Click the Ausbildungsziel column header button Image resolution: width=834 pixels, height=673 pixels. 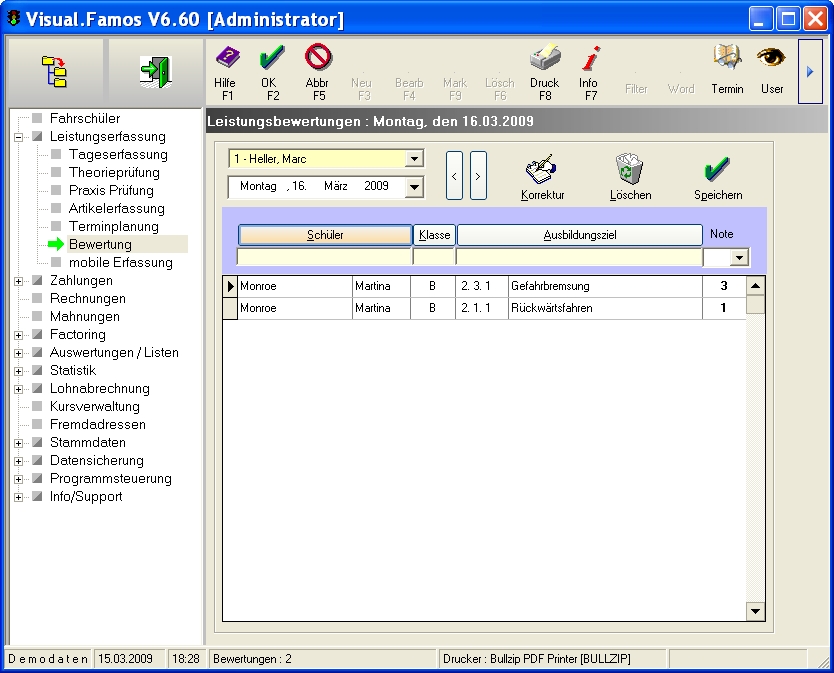pyautogui.click(x=579, y=235)
